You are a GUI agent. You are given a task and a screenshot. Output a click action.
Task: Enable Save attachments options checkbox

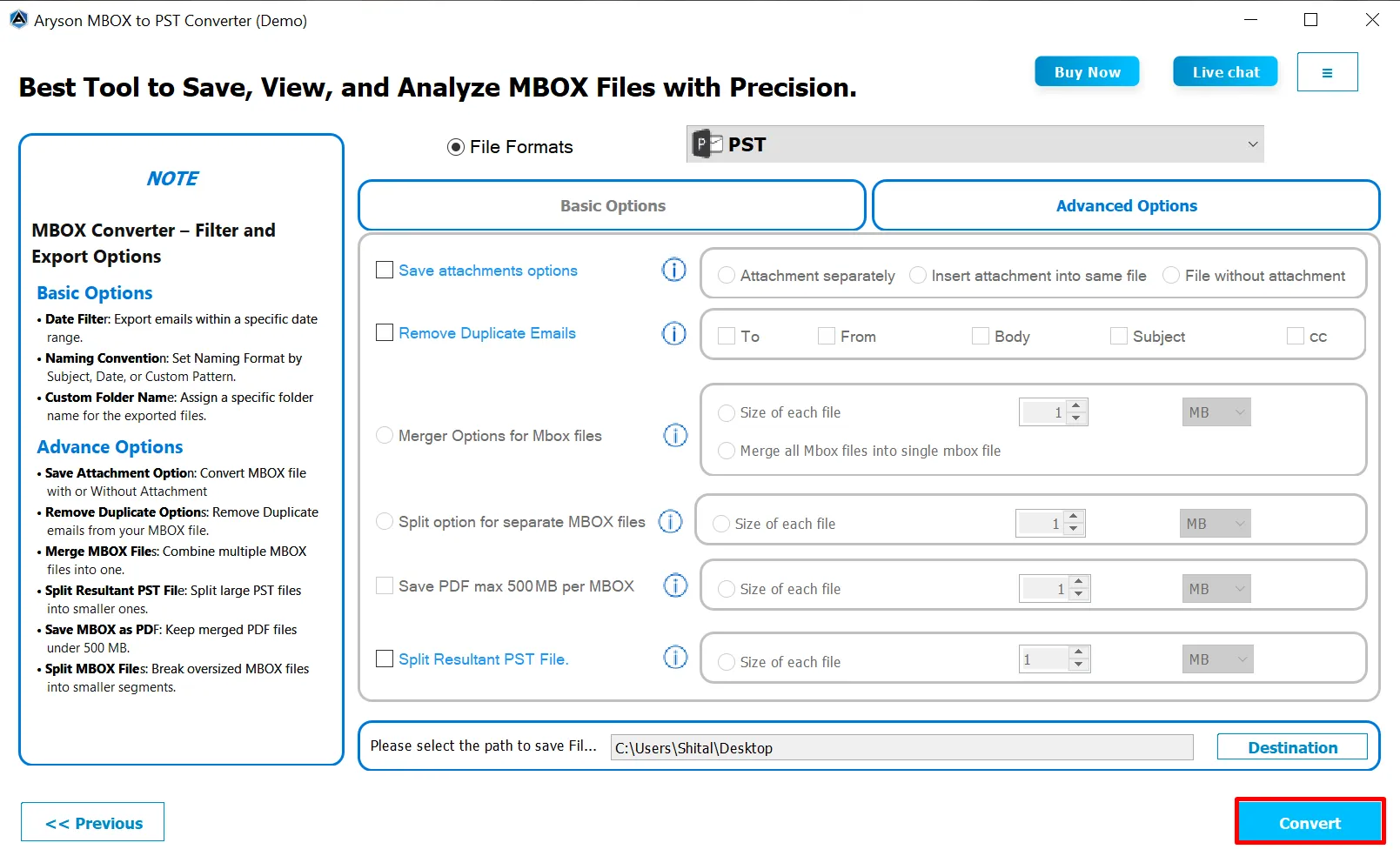click(x=385, y=271)
